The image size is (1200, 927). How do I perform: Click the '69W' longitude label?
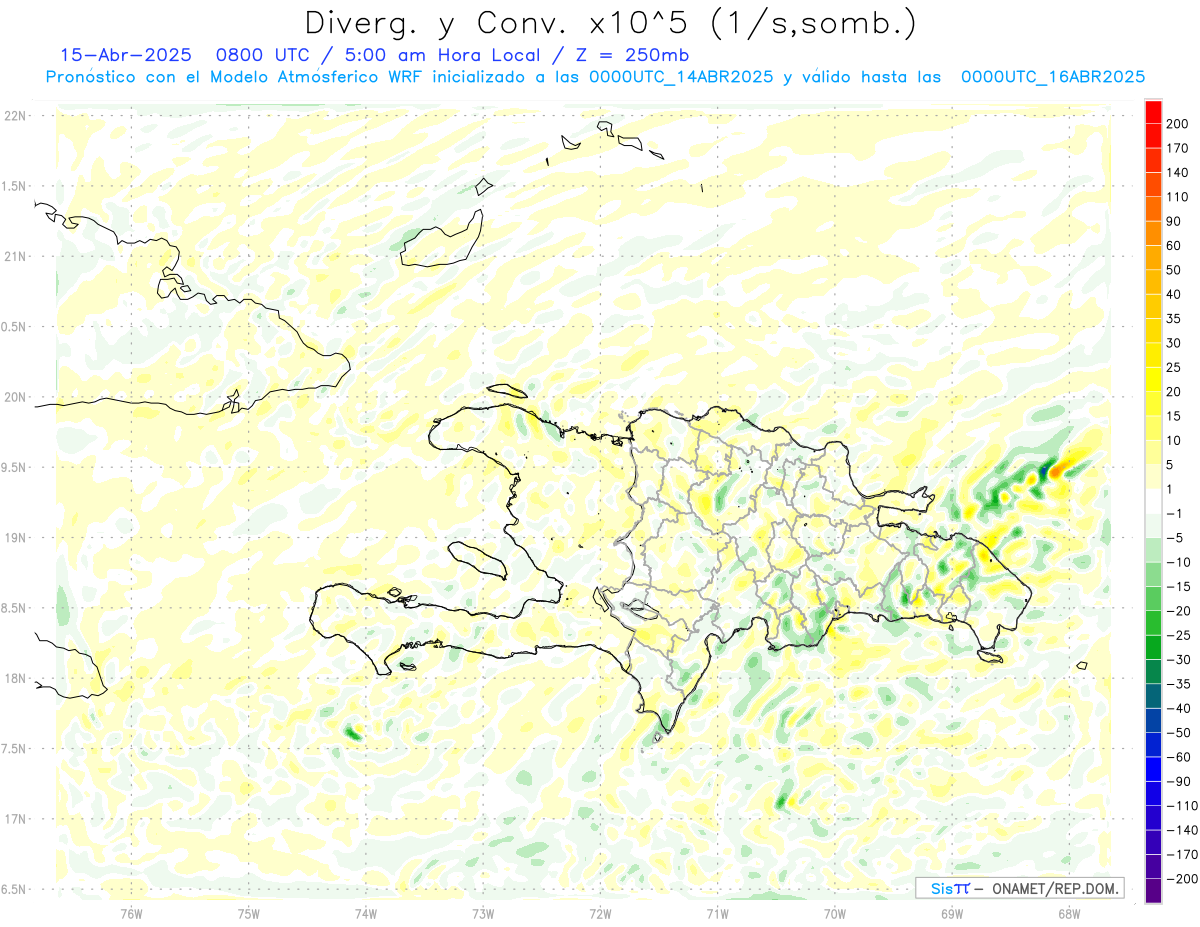952,913
